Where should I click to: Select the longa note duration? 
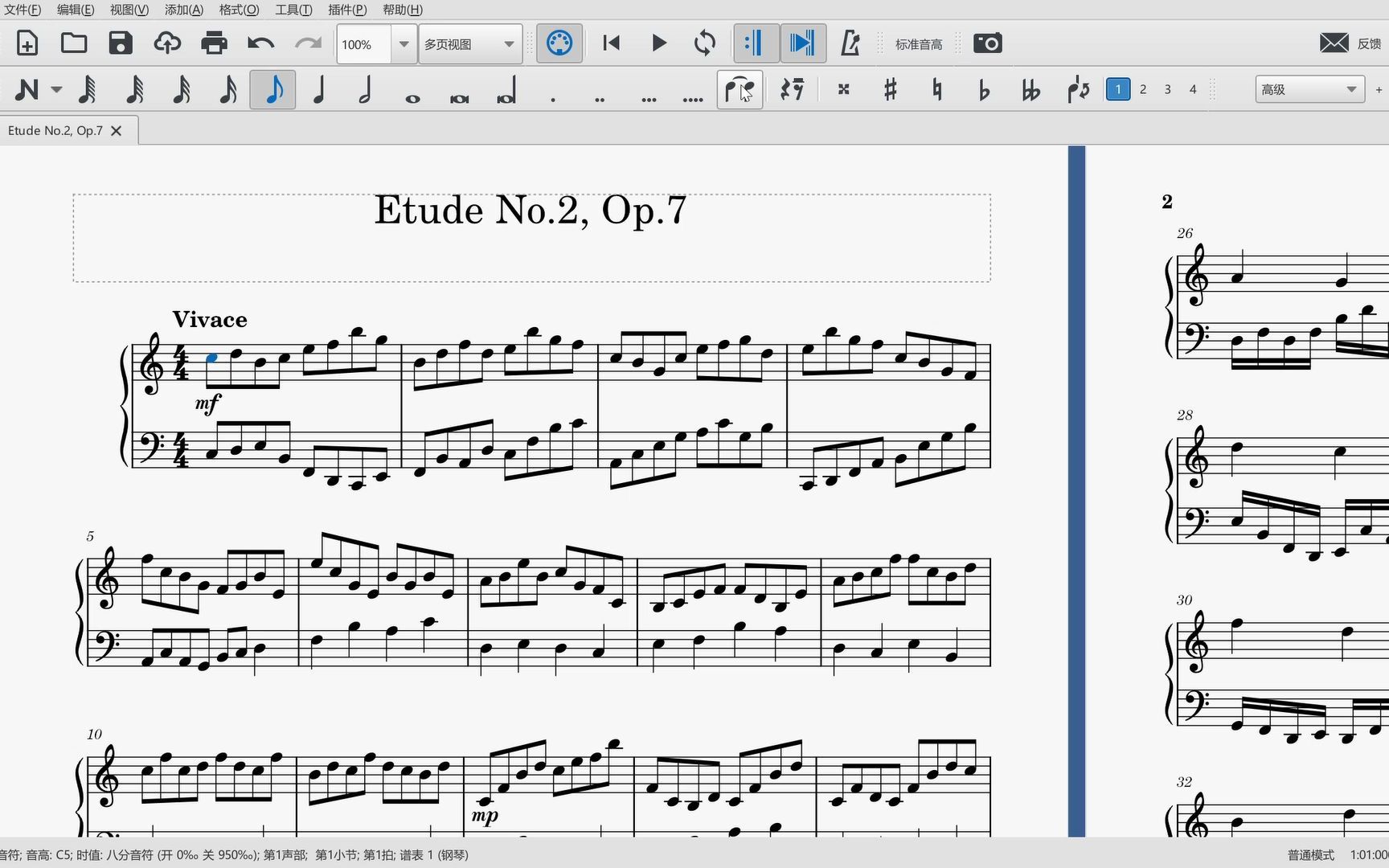tap(506, 91)
